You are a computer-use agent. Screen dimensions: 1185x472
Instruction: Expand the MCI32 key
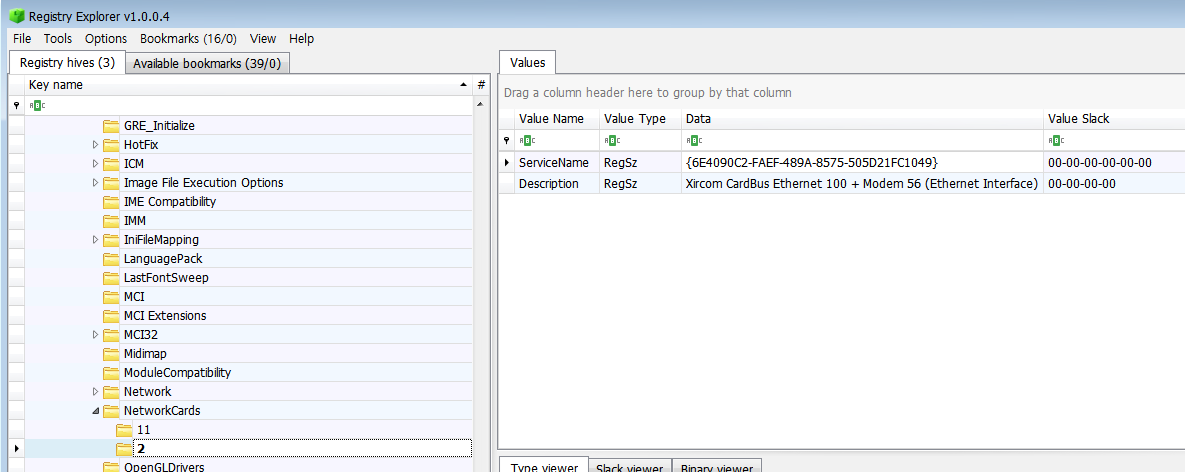click(95, 334)
